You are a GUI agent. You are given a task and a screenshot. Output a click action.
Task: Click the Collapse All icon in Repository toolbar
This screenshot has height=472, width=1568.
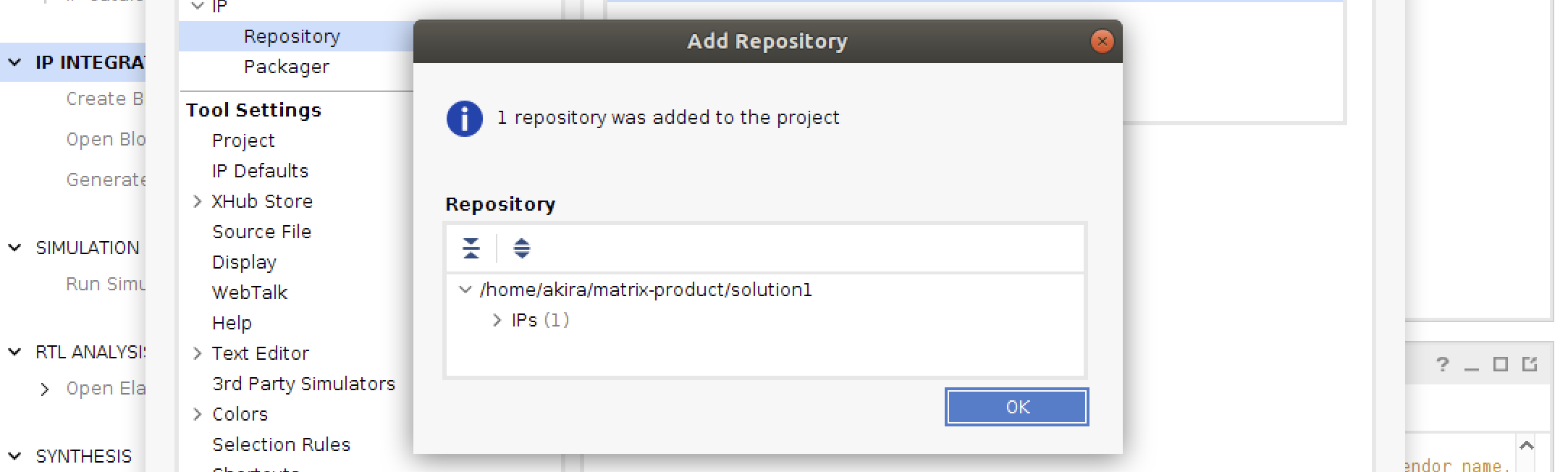471,248
